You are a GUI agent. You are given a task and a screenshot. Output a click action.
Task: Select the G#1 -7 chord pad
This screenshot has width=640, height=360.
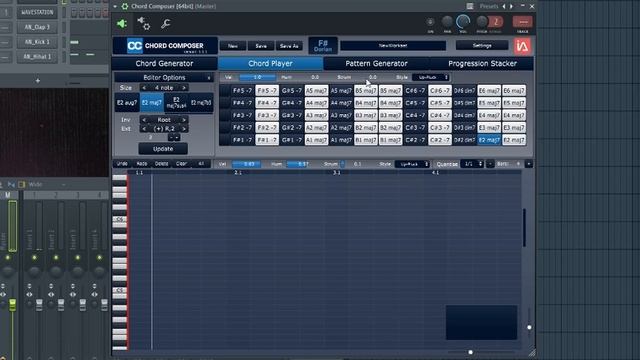[x=291, y=140]
